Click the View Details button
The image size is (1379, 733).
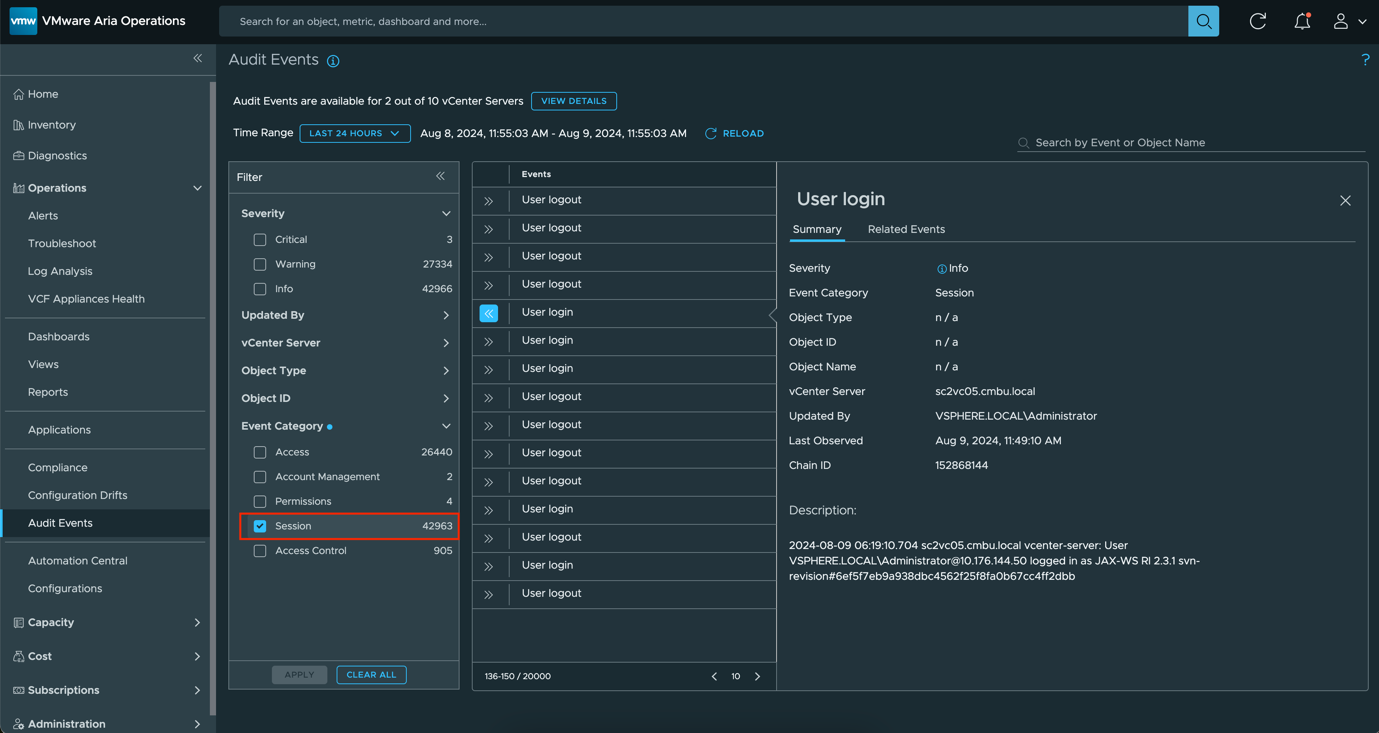coord(574,101)
